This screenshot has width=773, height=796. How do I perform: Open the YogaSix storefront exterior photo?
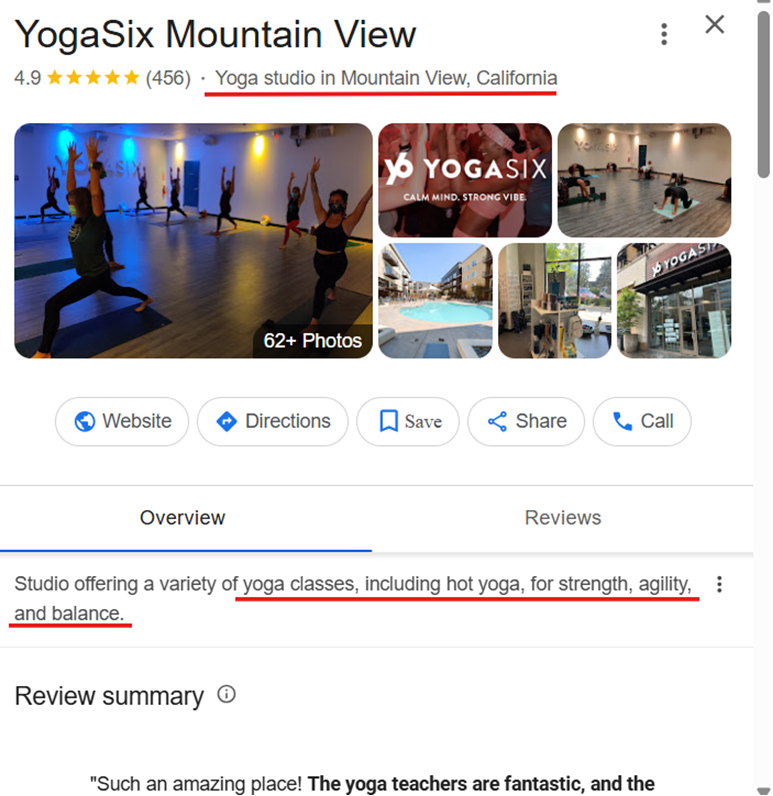[x=674, y=301]
